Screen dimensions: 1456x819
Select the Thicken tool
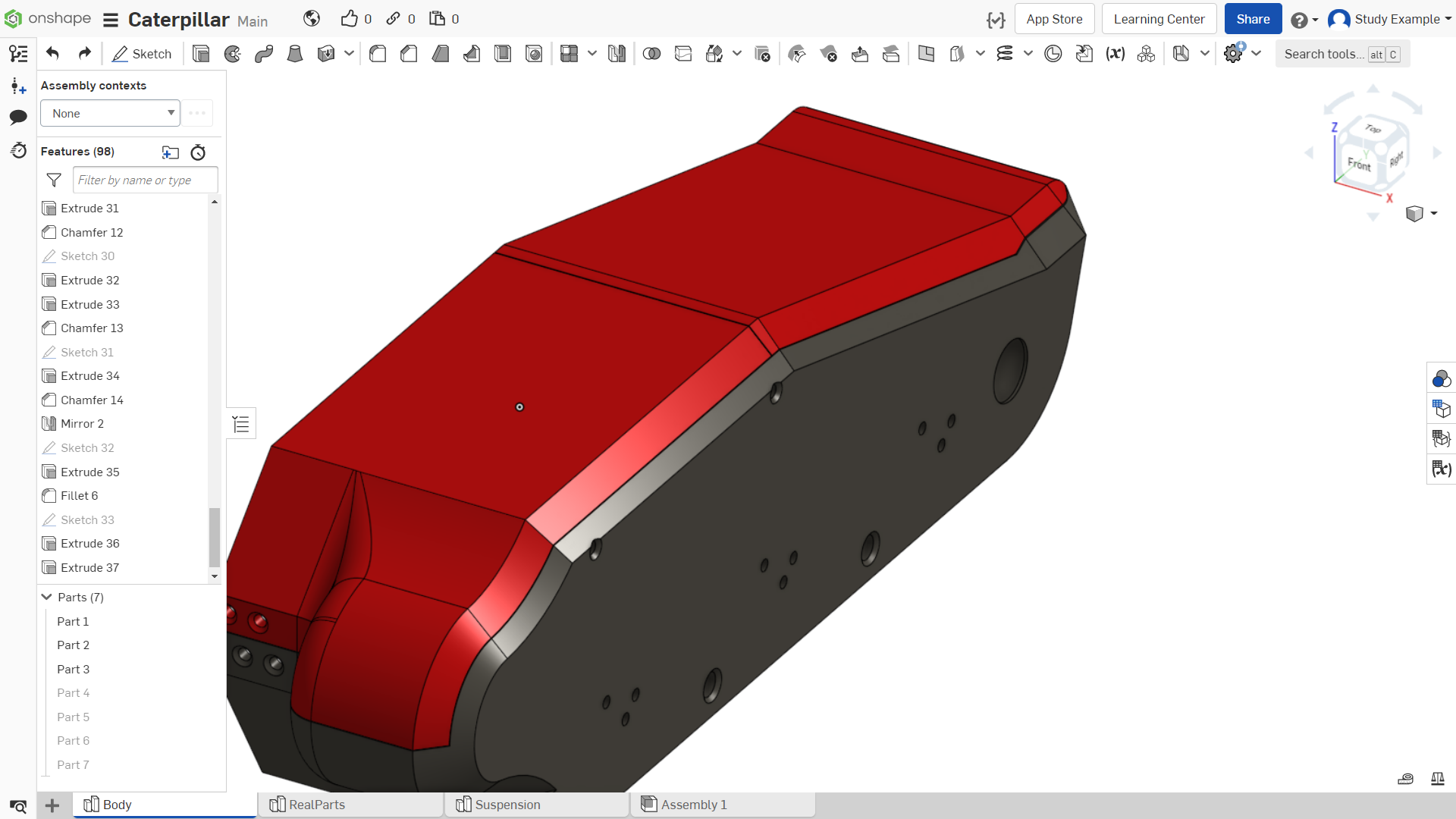point(326,54)
